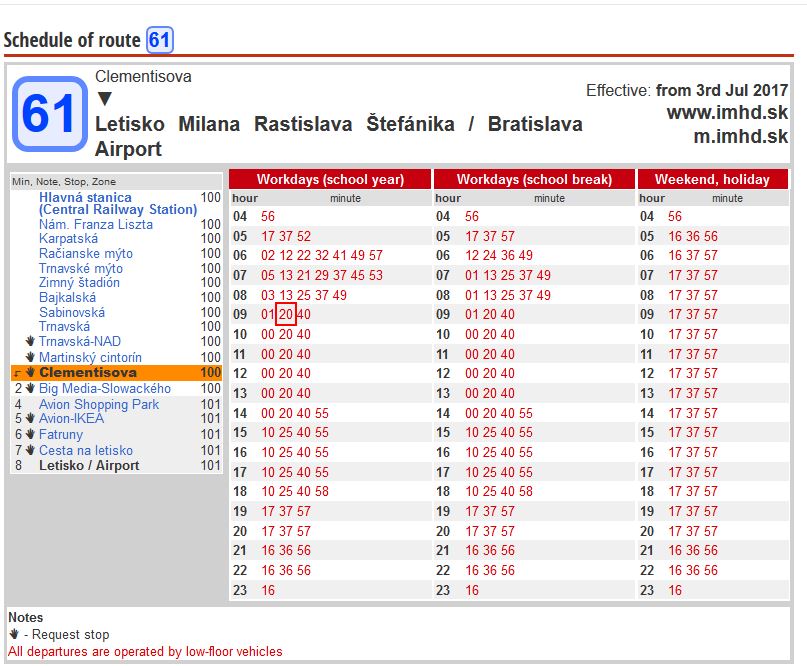Click the request stop hand icon next to Avion-IKEA

tap(30, 418)
